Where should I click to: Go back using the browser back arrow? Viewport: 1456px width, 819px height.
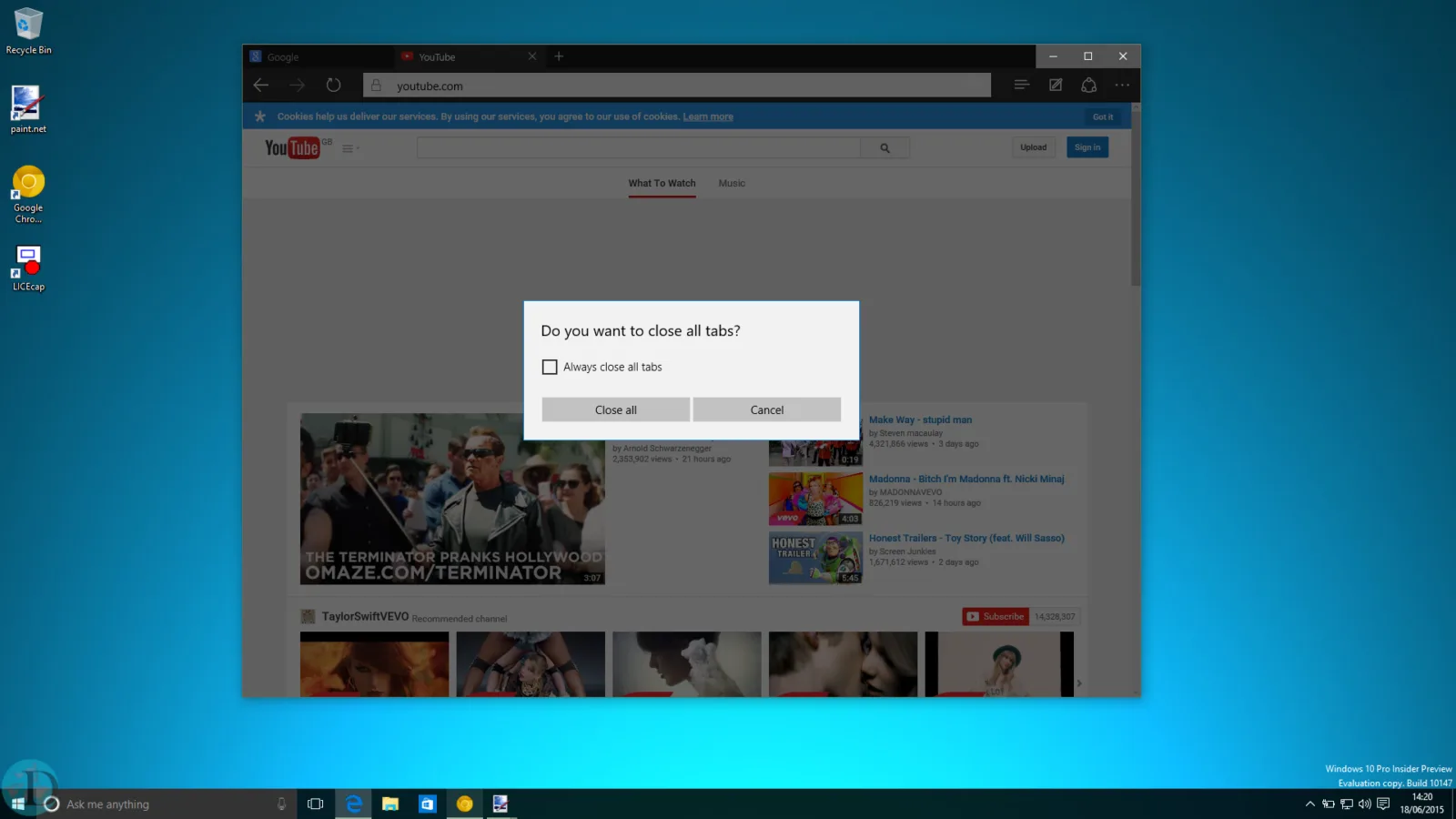pos(261,85)
